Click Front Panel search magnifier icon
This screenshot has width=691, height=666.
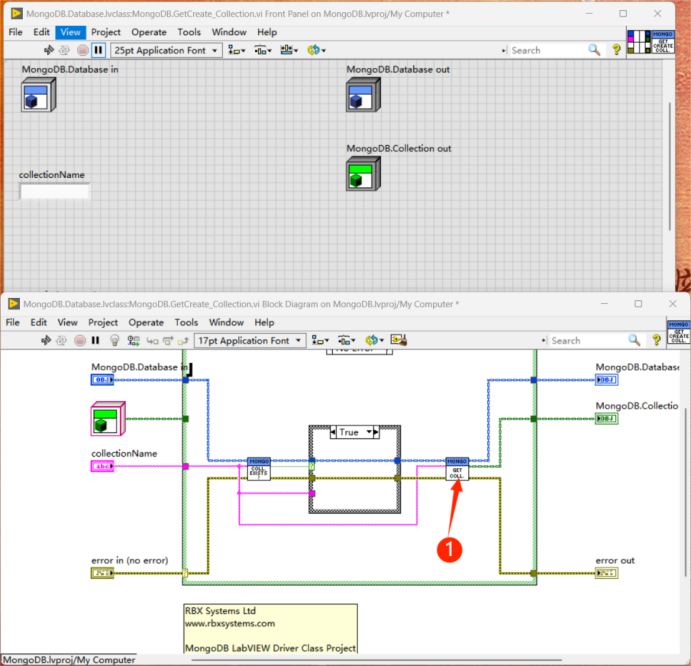(594, 50)
